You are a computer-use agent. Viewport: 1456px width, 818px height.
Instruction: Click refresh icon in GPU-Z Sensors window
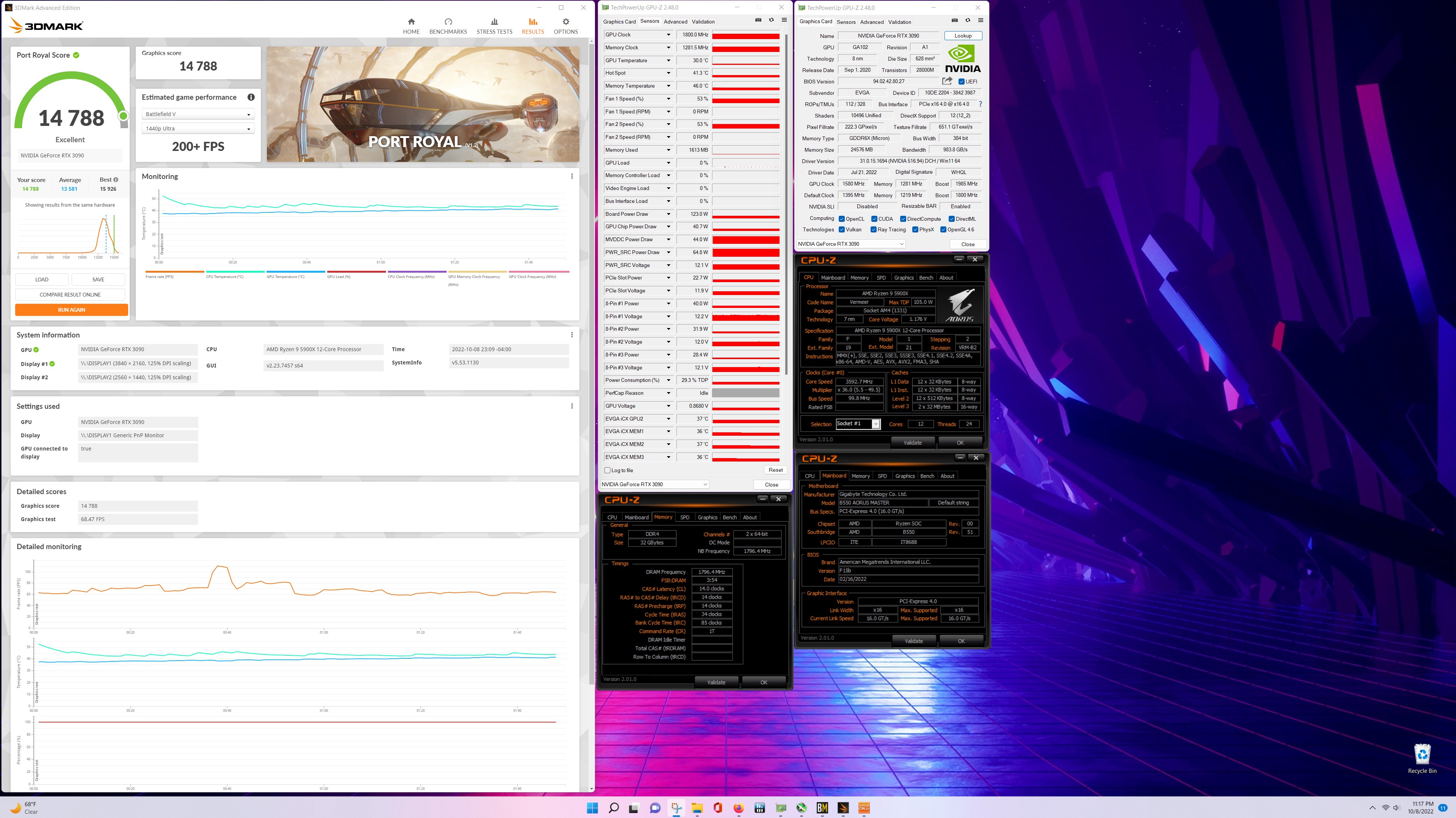pyautogui.click(x=771, y=20)
